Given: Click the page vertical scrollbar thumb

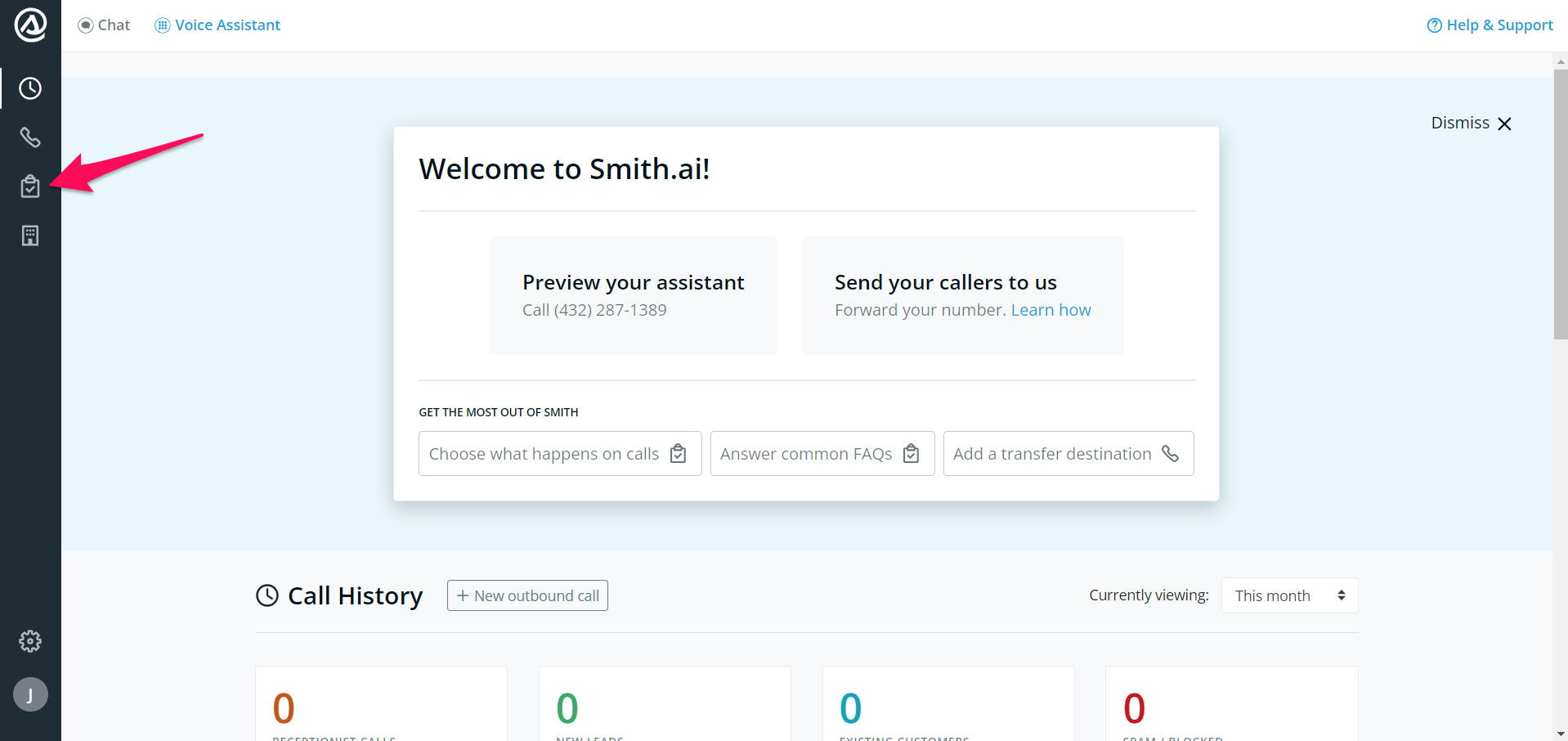Looking at the screenshot, I should [1561, 204].
